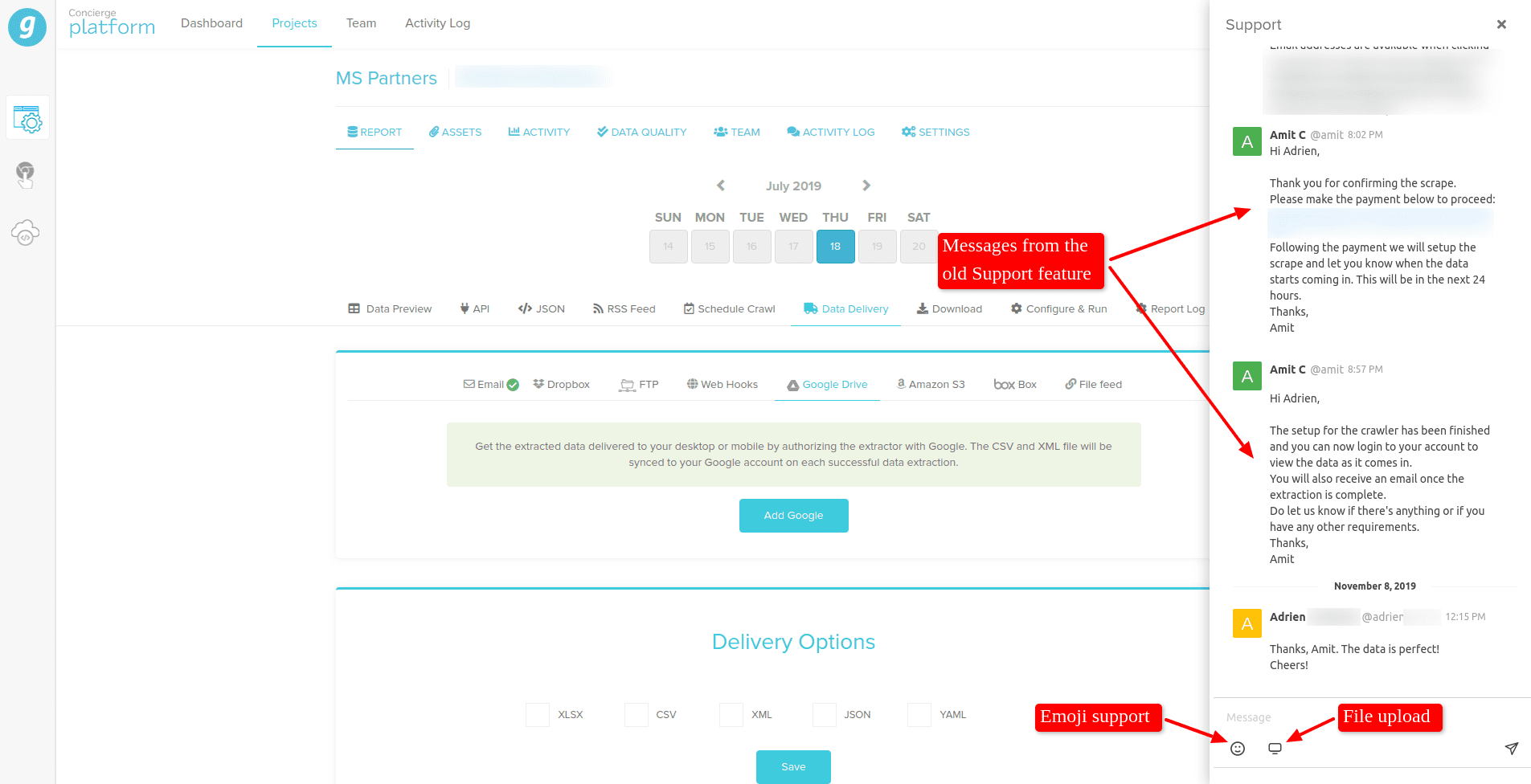
Task: Go to previous month in calendar
Action: [721, 186]
